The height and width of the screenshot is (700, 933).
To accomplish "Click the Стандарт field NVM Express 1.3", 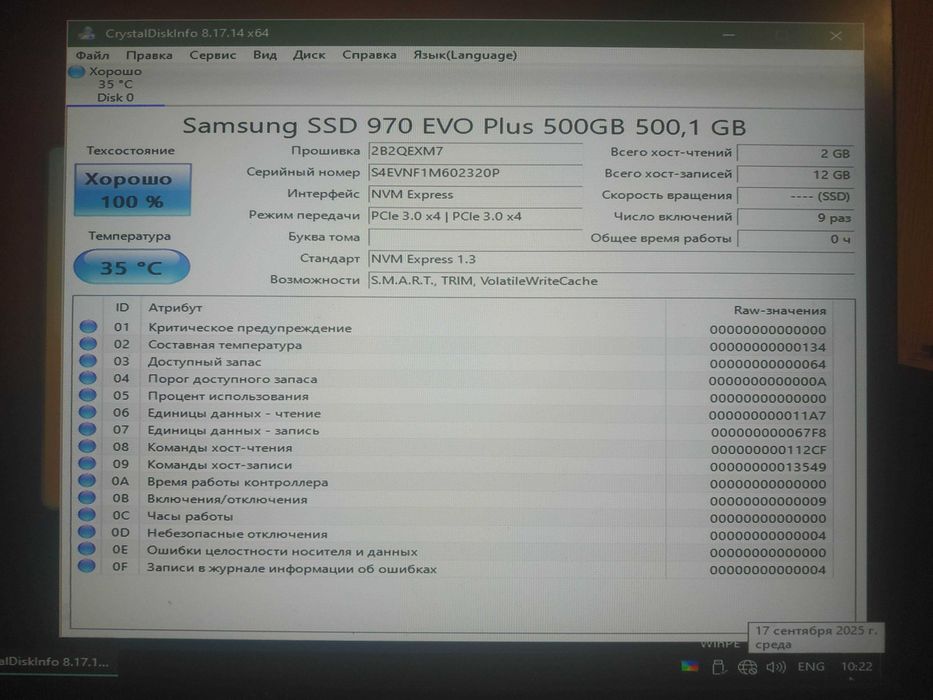I will pos(611,260).
